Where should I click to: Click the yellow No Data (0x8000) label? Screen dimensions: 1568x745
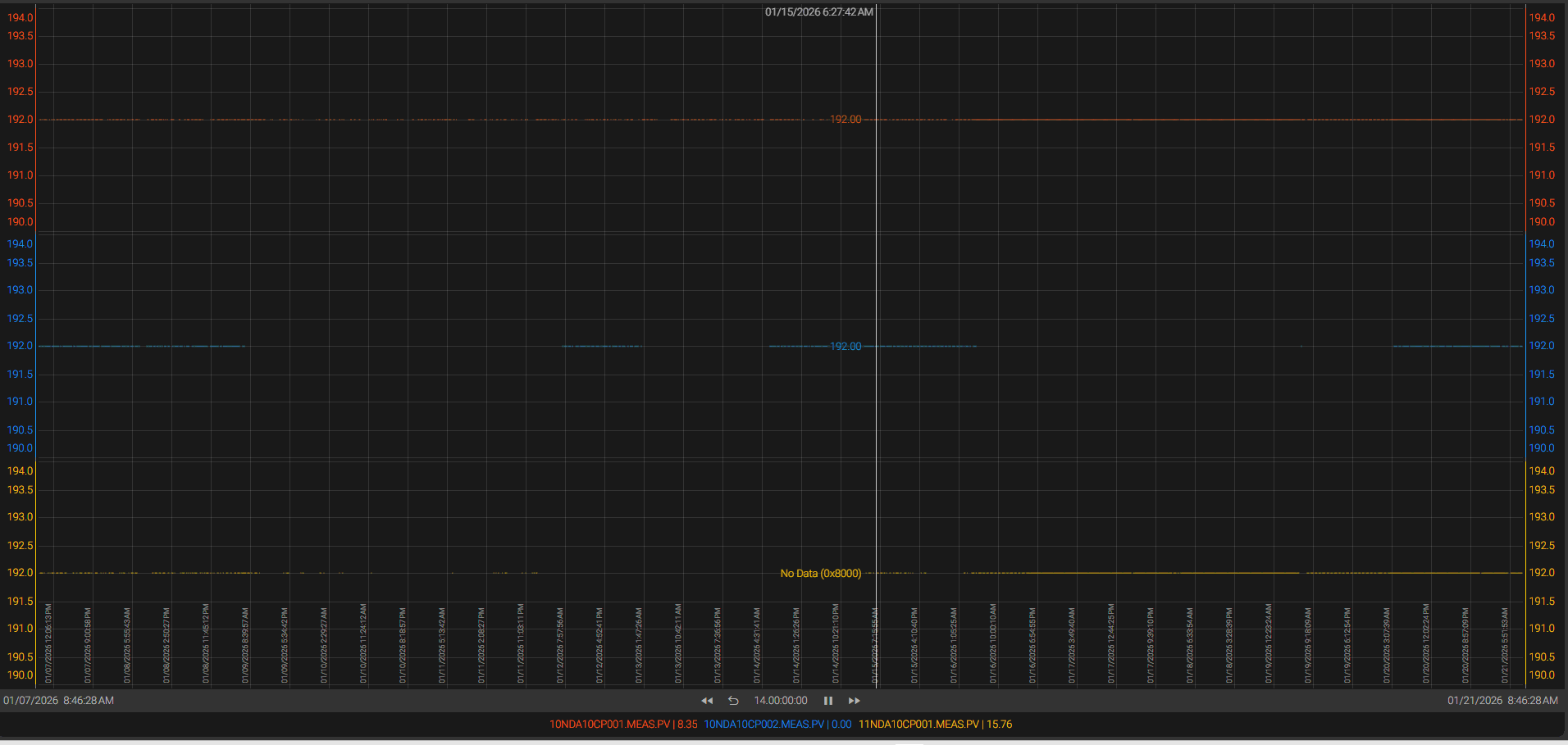pos(820,574)
